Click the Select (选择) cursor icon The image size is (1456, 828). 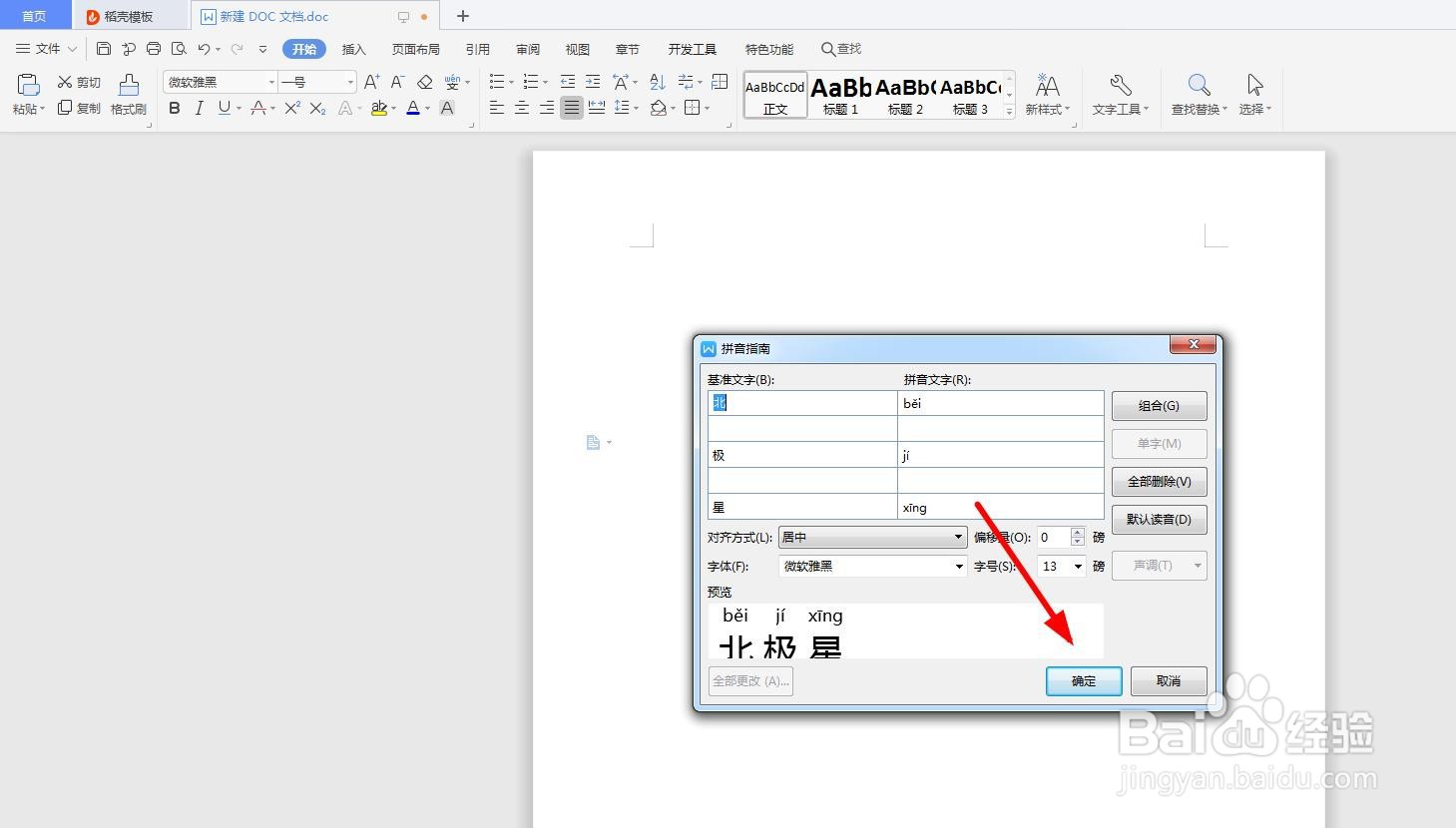[1255, 85]
